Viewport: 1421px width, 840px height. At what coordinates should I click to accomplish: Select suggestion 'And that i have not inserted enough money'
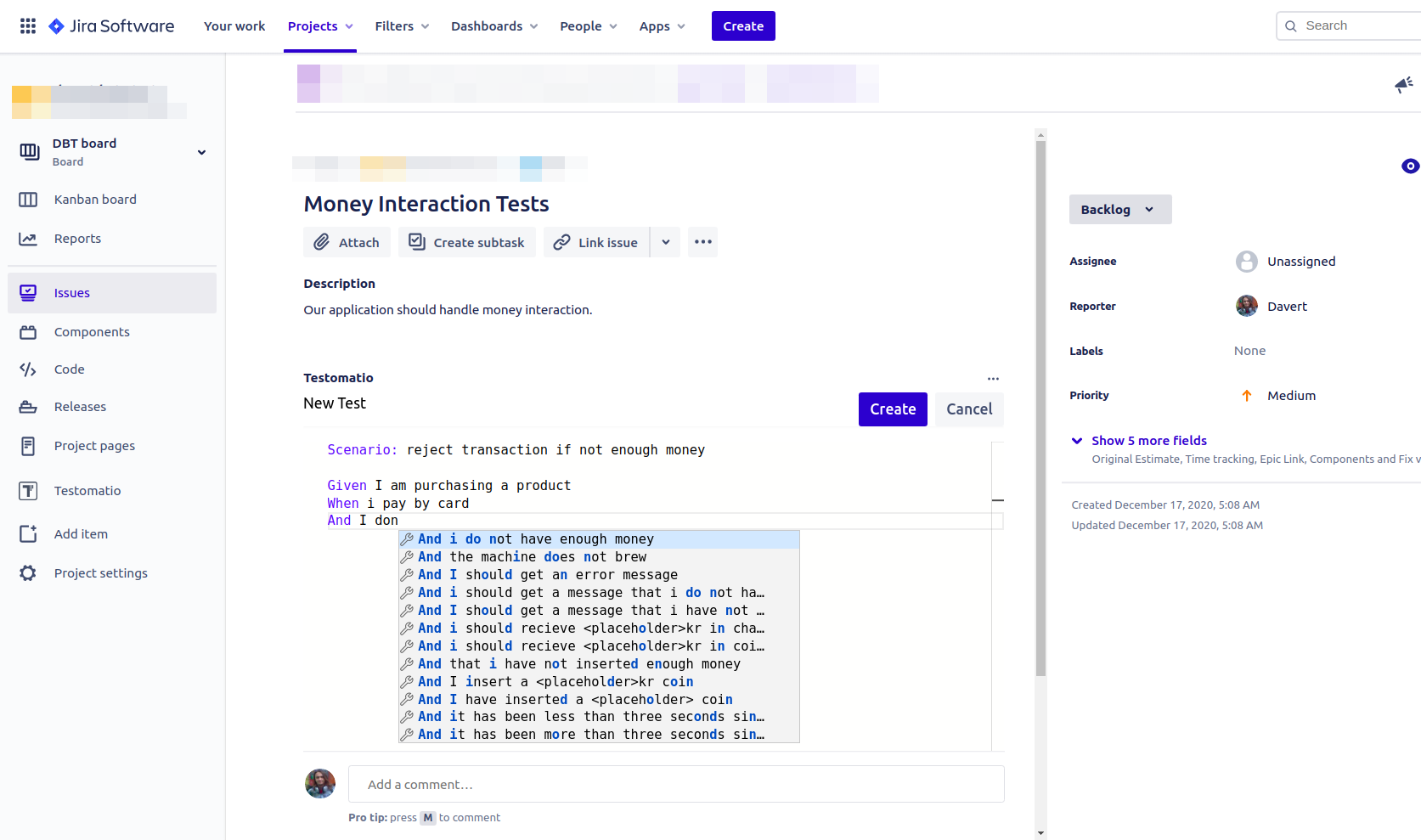pos(599,664)
